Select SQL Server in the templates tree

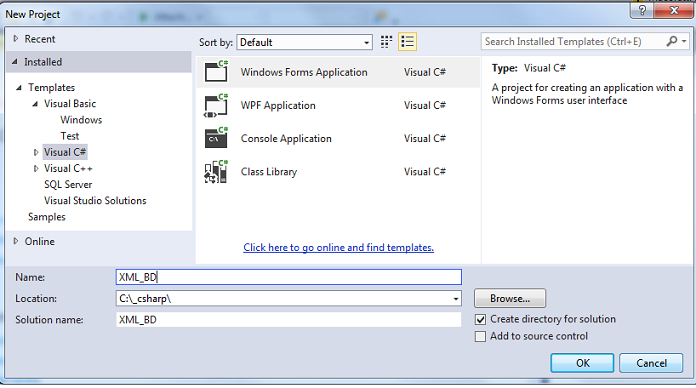tap(68, 185)
